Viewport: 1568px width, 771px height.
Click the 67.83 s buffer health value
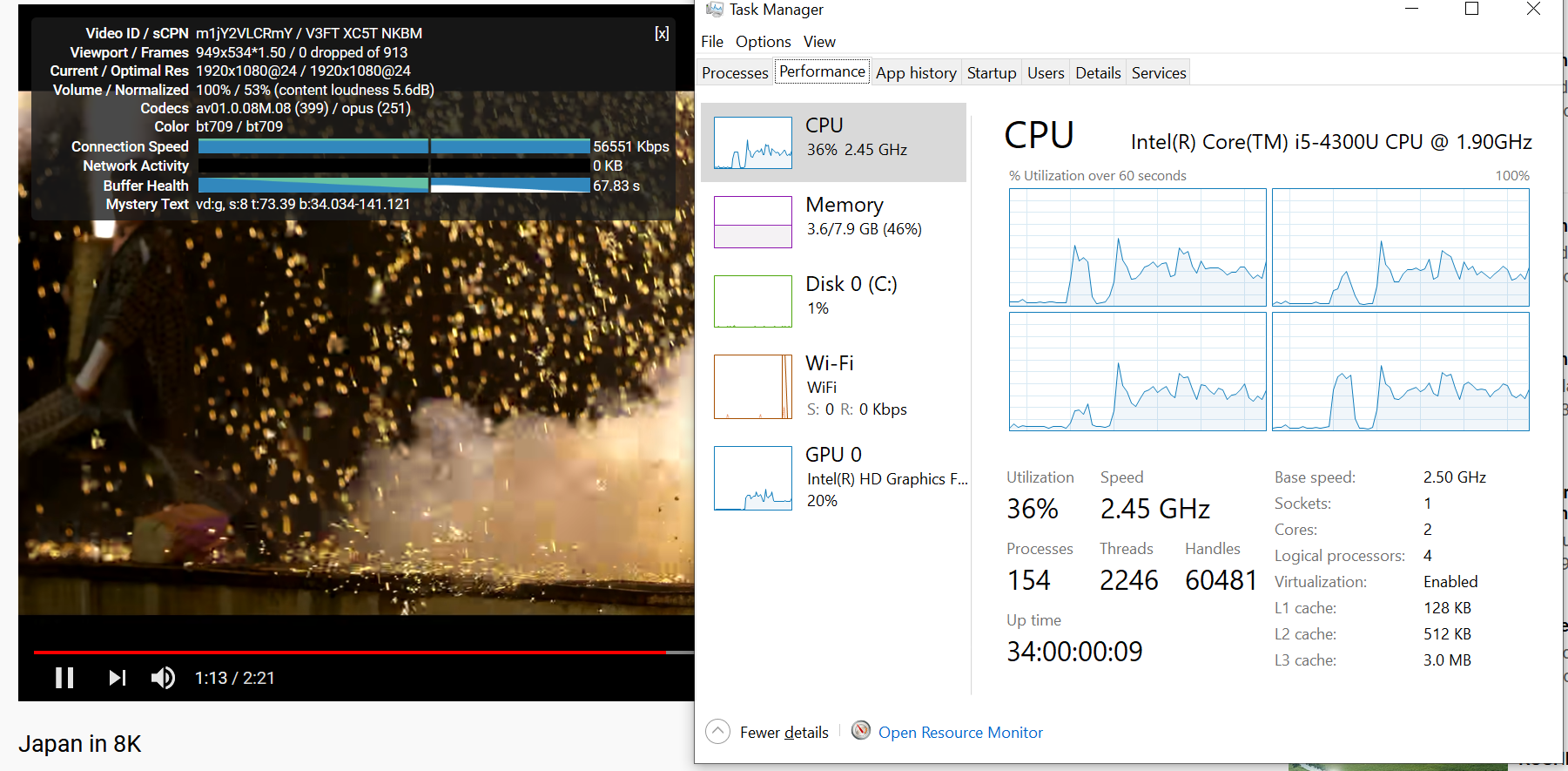pyautogui.click(x=616, y=186)
